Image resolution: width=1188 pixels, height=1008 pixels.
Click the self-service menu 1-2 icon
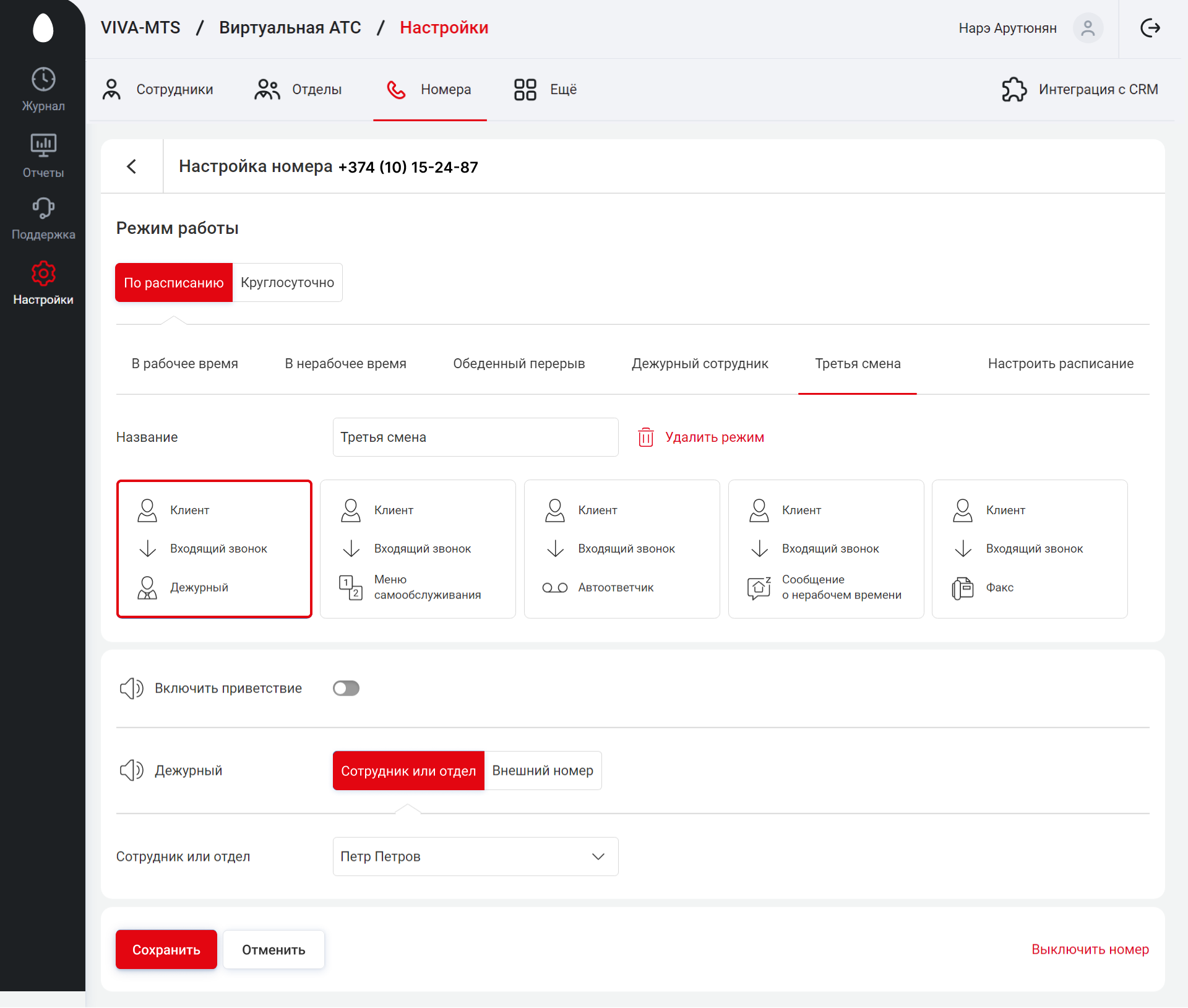pyautogui.click(x=351, y=587)
